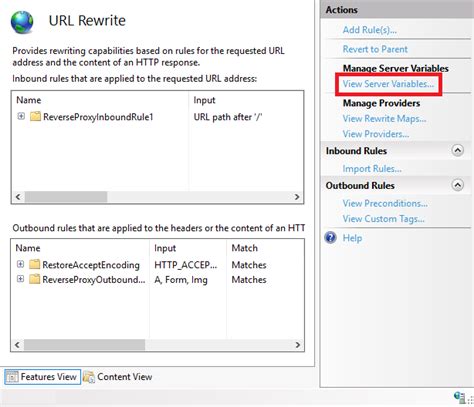Click outbound rules scroll right arrow
This screenshot has width=474, height=407.
coord(298,345)
